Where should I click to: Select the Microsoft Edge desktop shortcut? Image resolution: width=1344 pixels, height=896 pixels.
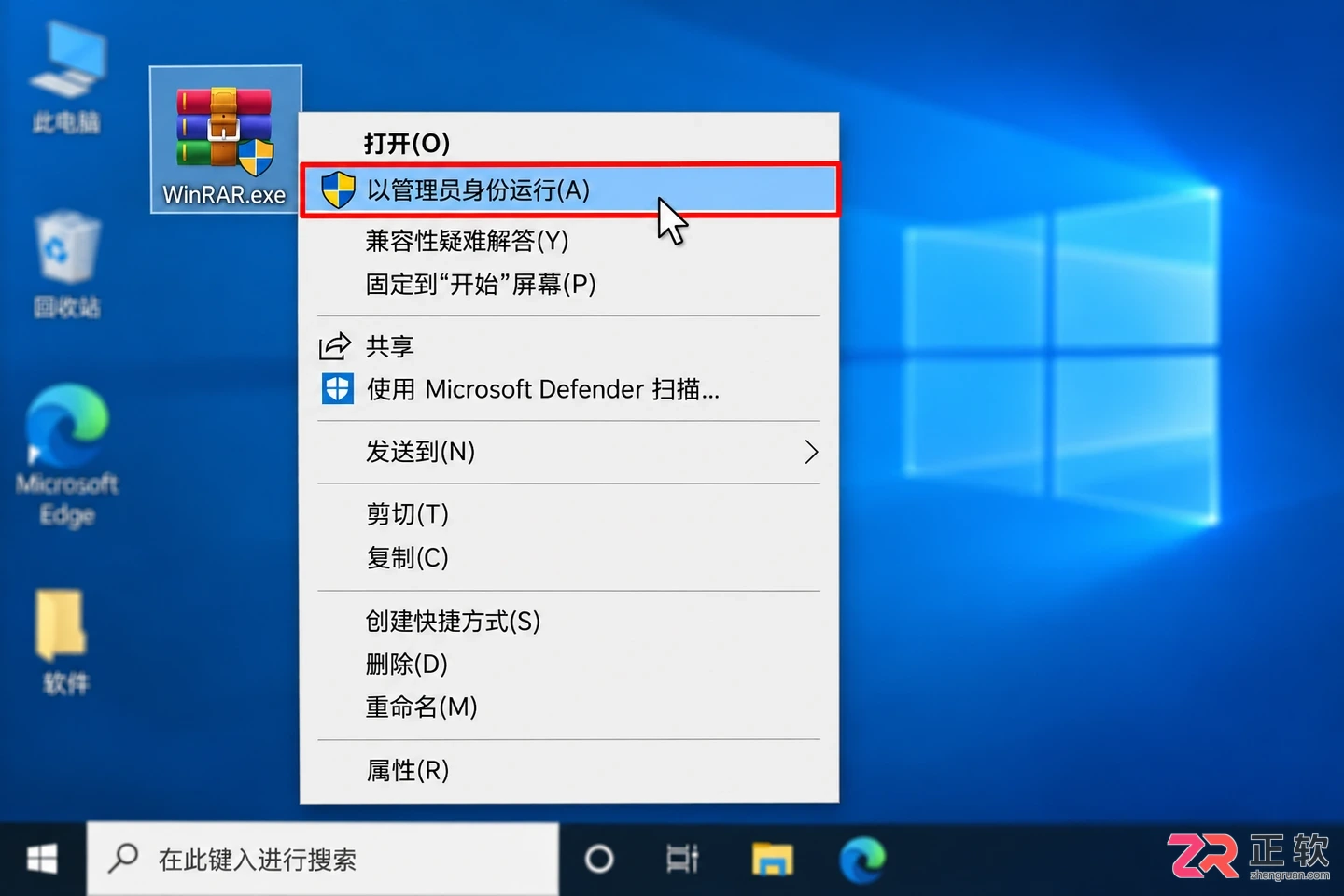pyautogui.click(x=67, y=455)
